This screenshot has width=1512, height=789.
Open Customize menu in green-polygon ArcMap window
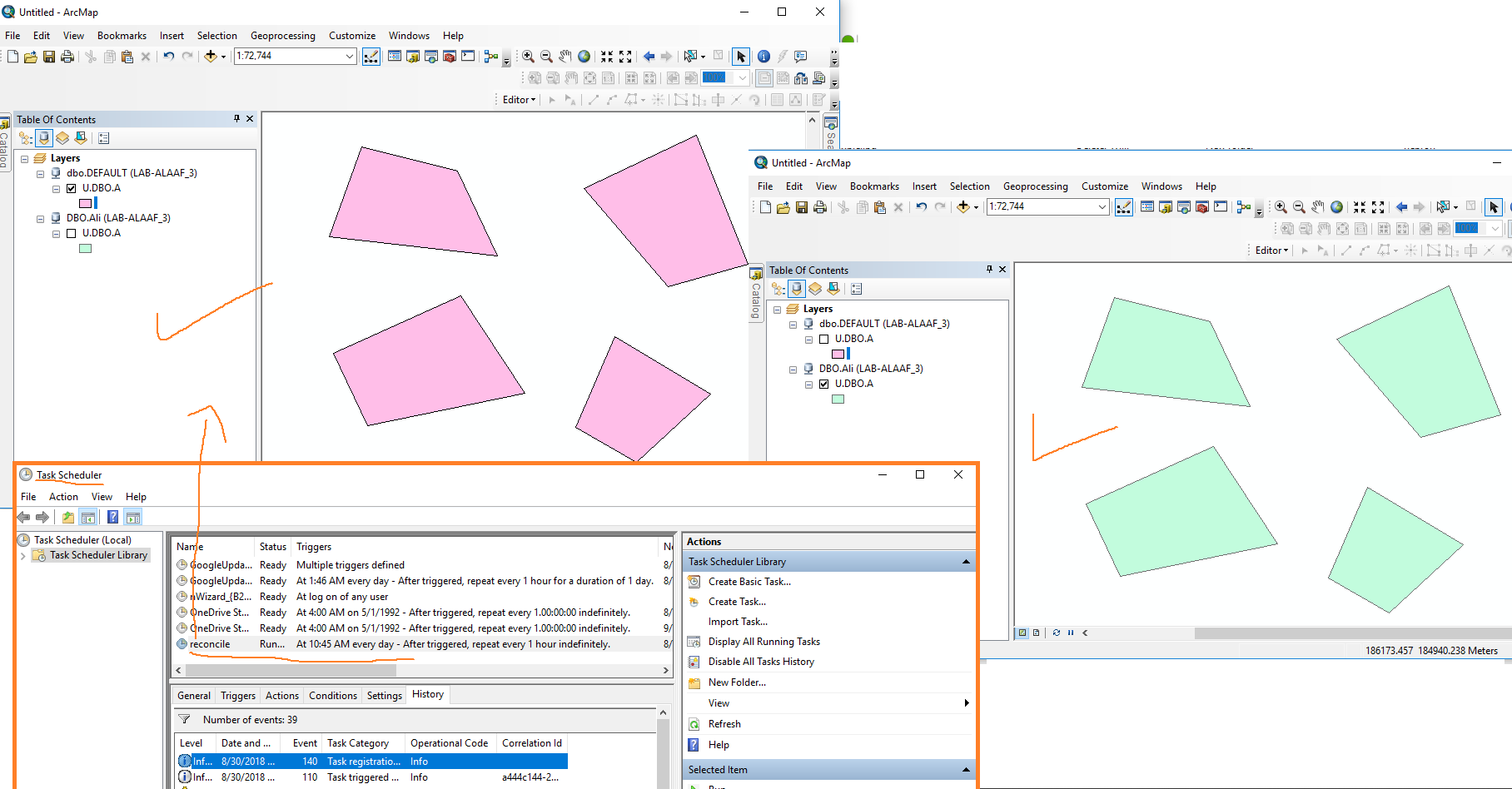[1105, 186]
